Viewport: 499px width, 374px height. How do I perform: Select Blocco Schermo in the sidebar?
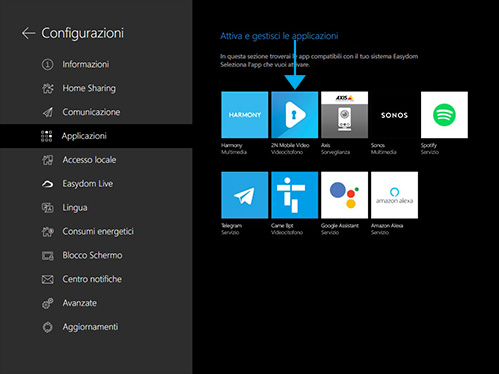(96, 255)
